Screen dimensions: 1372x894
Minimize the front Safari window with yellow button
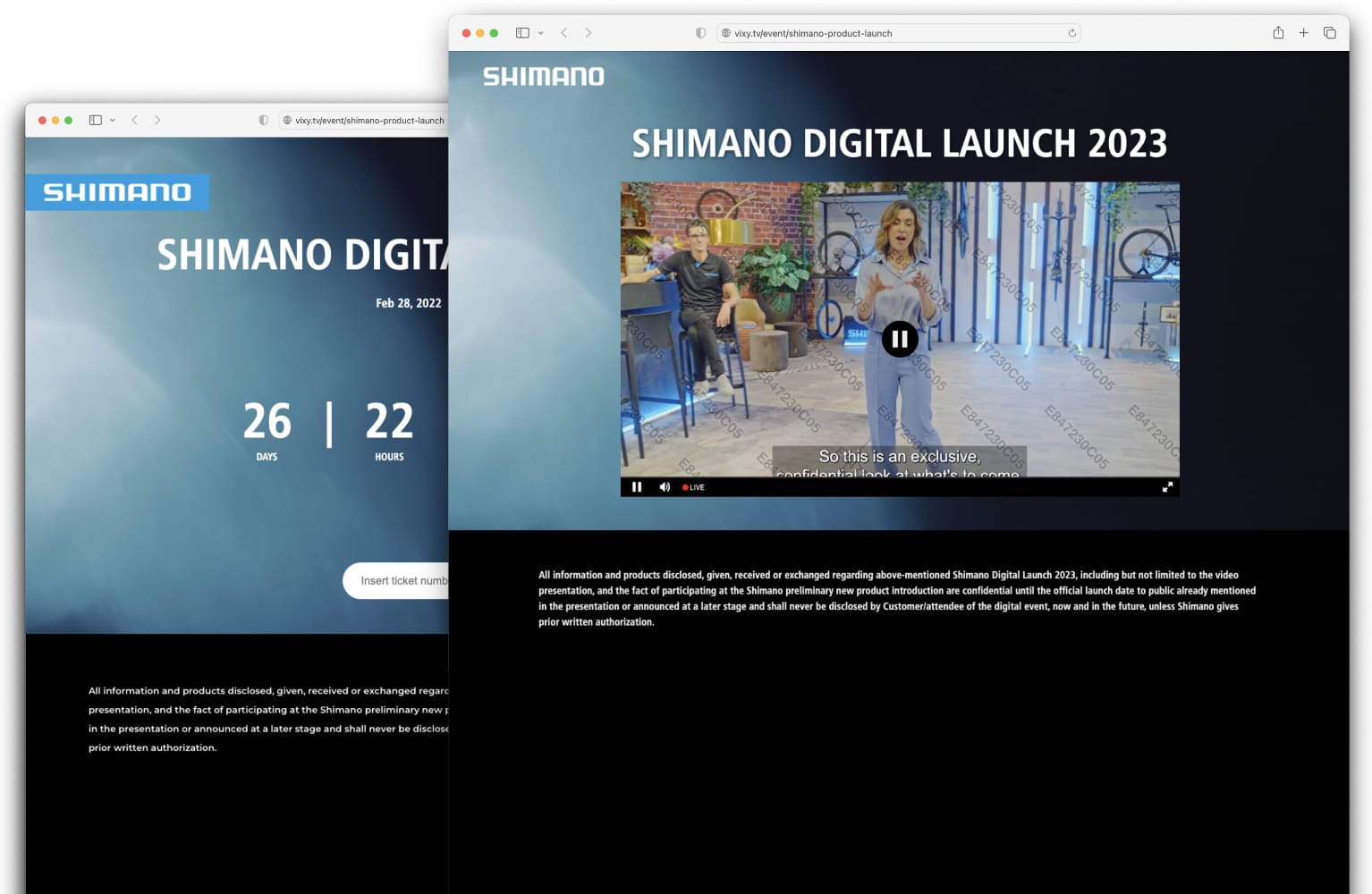point(480,33)
